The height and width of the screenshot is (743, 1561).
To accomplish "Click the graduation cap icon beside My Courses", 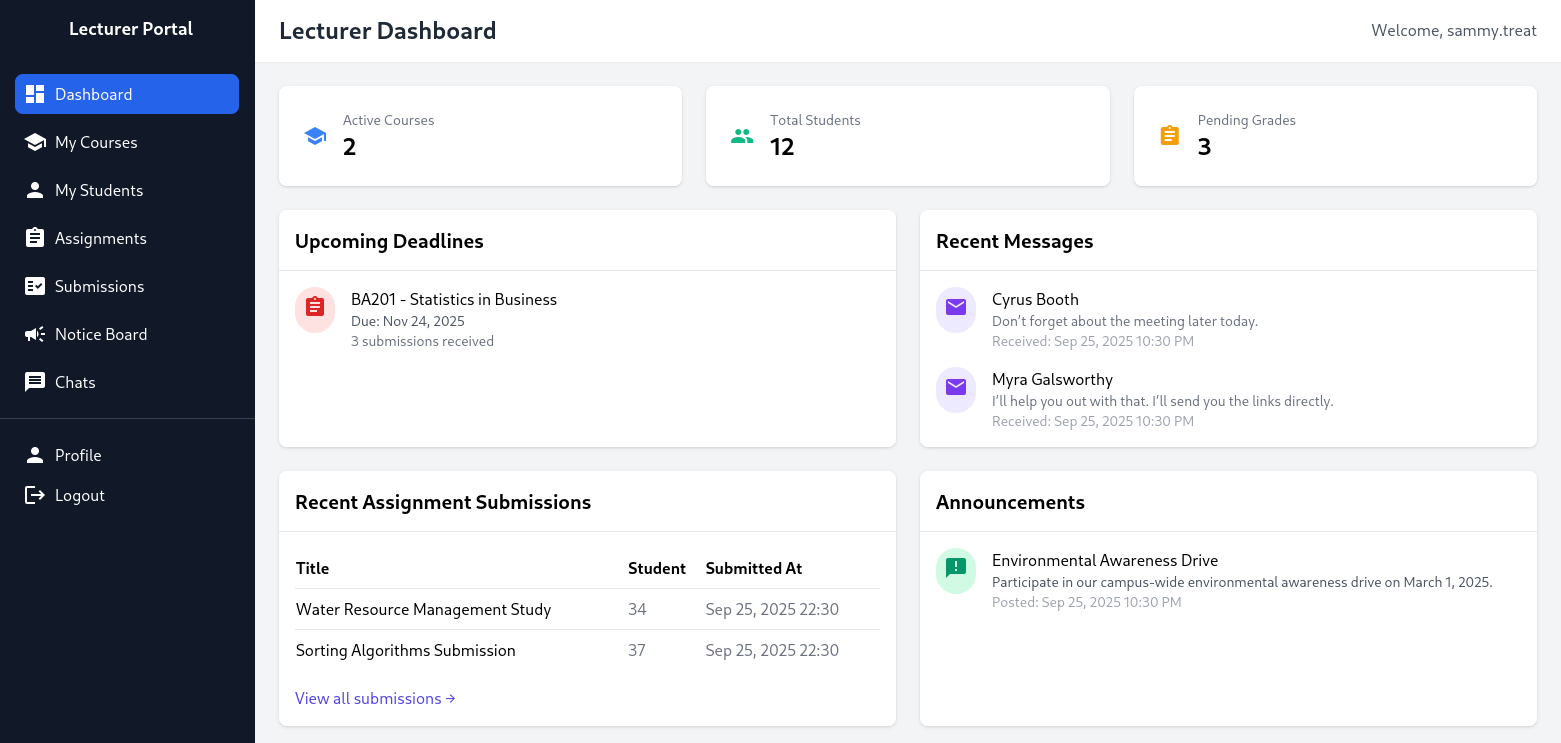I will [x=35, y=142].
